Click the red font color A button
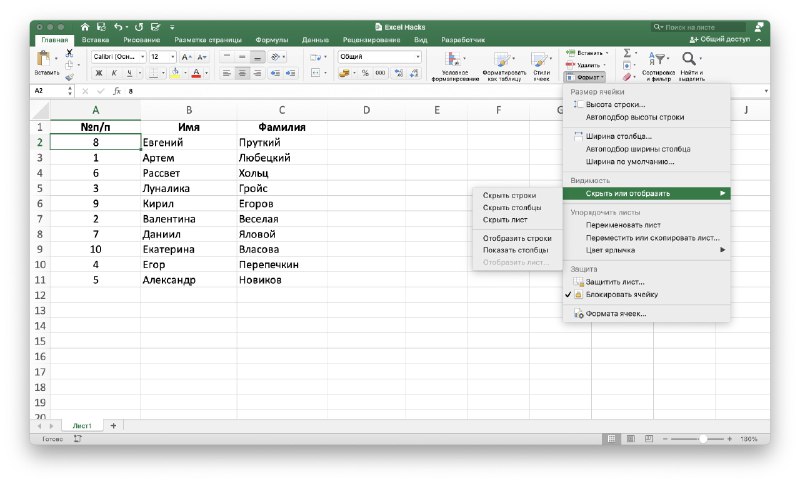Image resolution: width=800 pixels, height=484 pixels. 196,73
